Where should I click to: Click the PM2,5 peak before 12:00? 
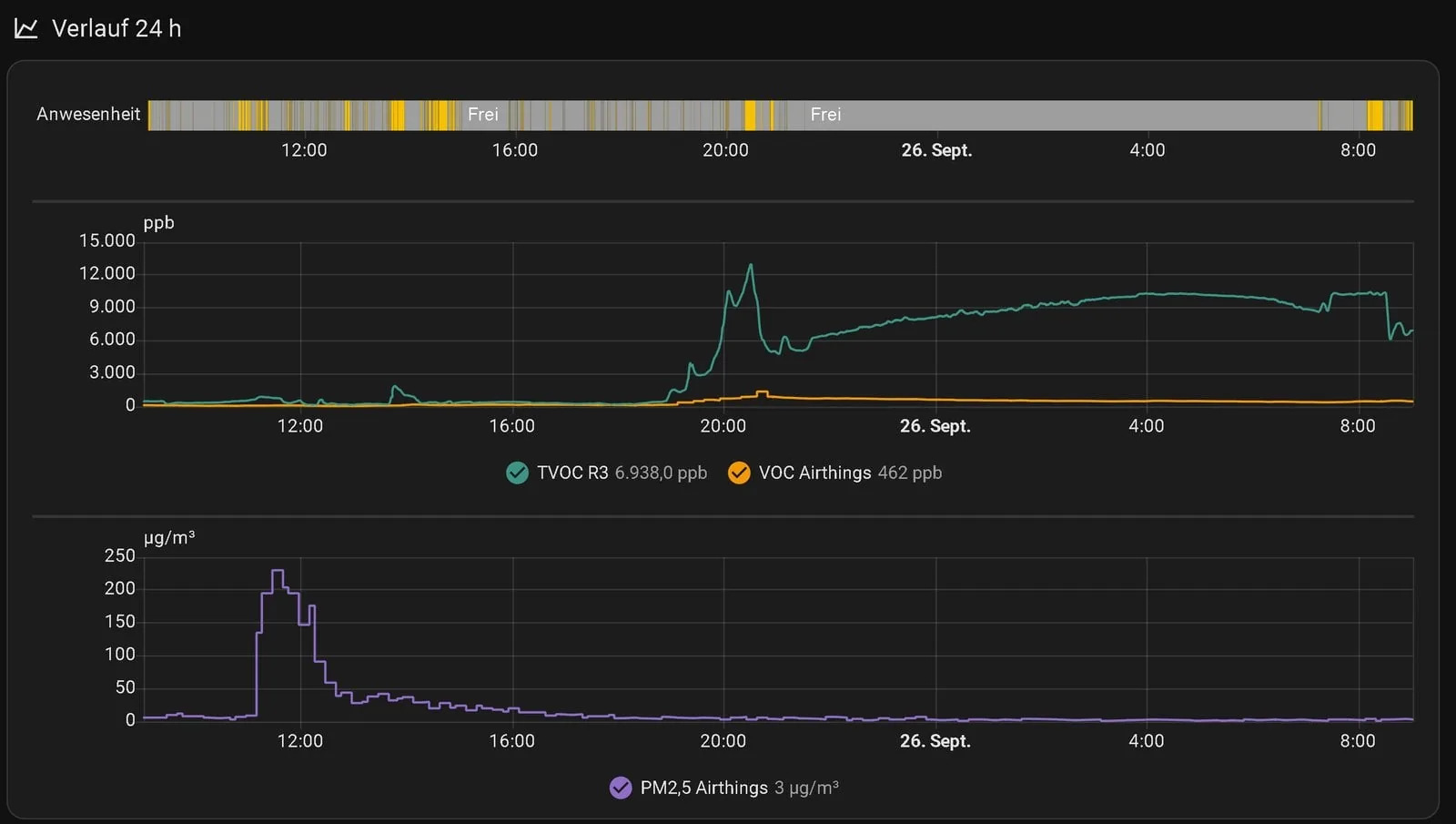278,571
